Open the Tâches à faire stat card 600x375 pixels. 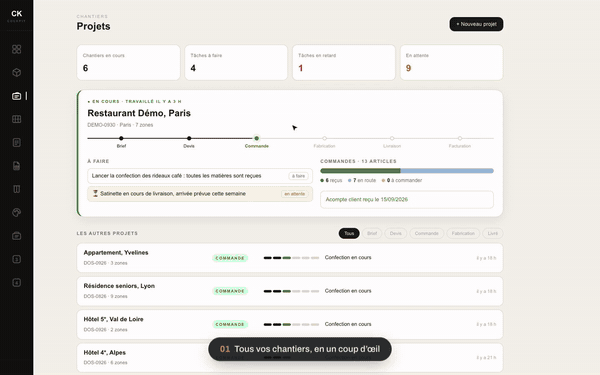coord(236,62)
